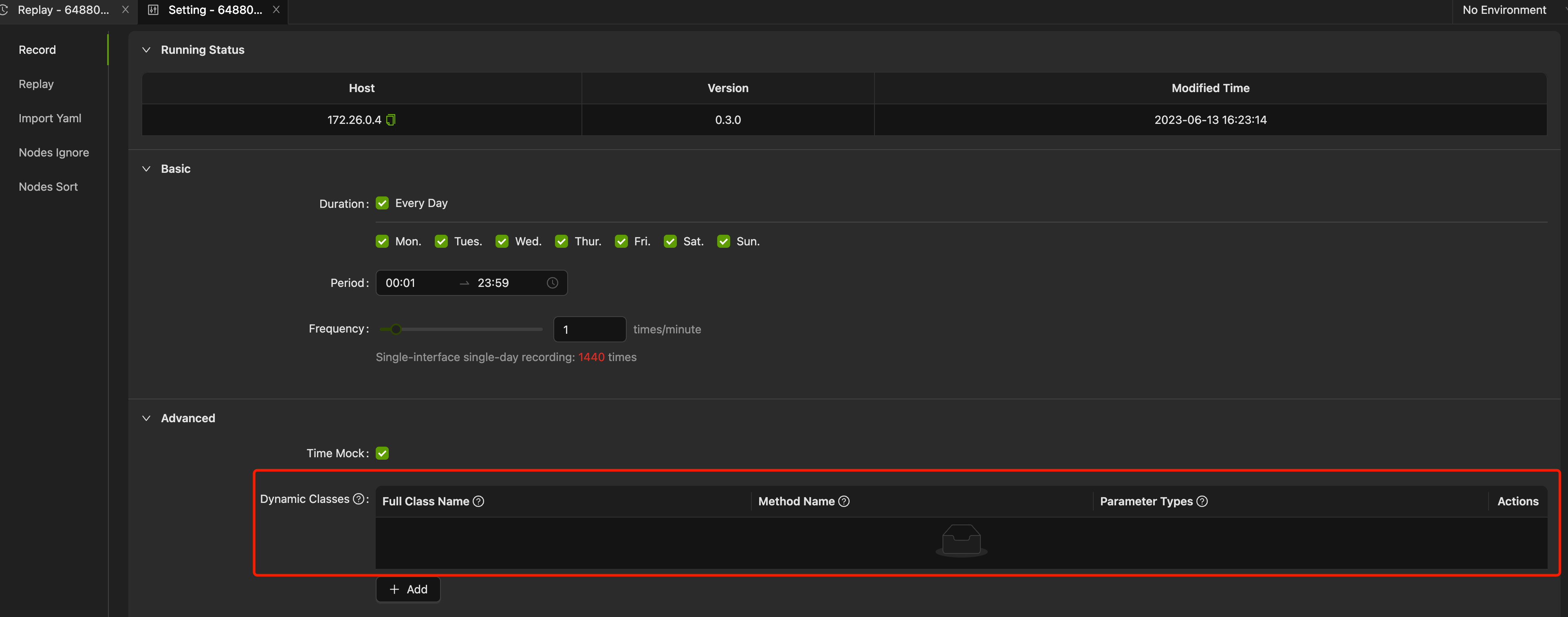The height and width of the screenshot is (617, 1568).
Task: Focus the frequency times/minute input
Action: pos(589,329)
